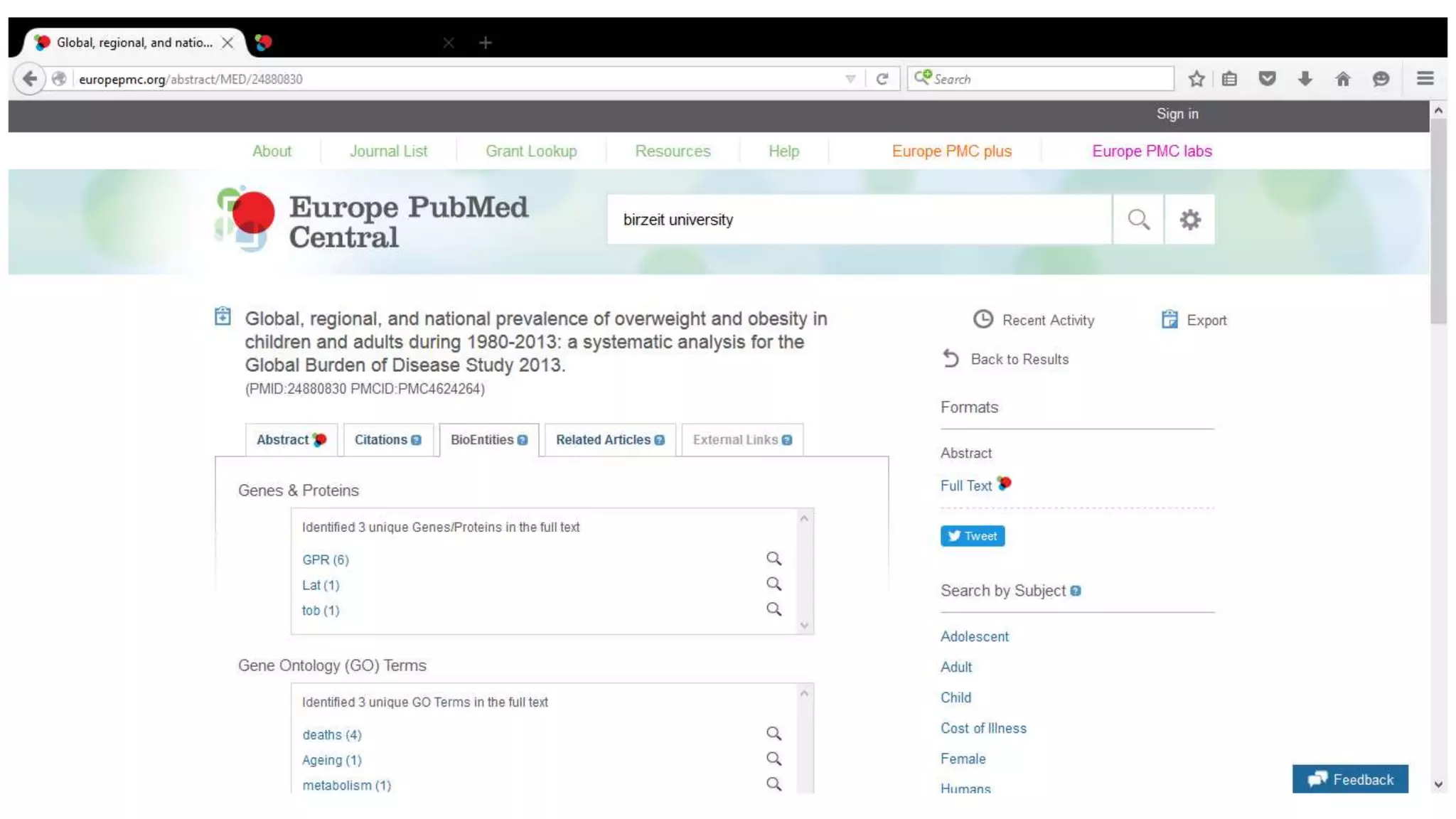The height and width of the screenshot is (819, 1456).
Task: Open URL bar history dropdown arrow
Action: pos(850,79)
